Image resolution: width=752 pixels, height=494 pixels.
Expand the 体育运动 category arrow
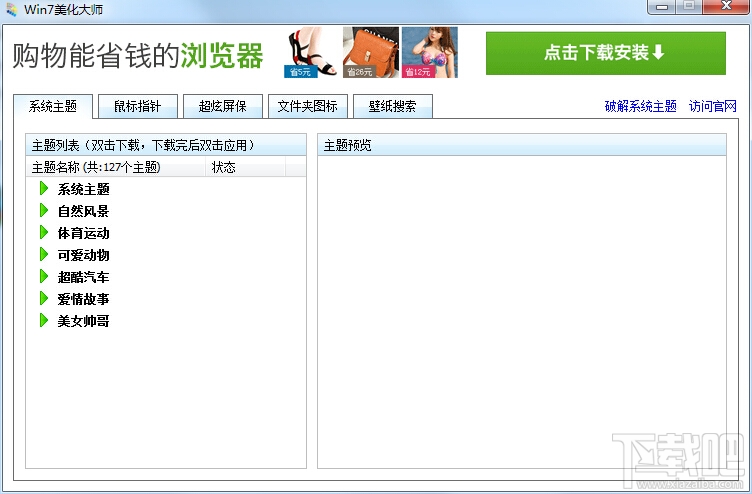[x=44, y=233]
